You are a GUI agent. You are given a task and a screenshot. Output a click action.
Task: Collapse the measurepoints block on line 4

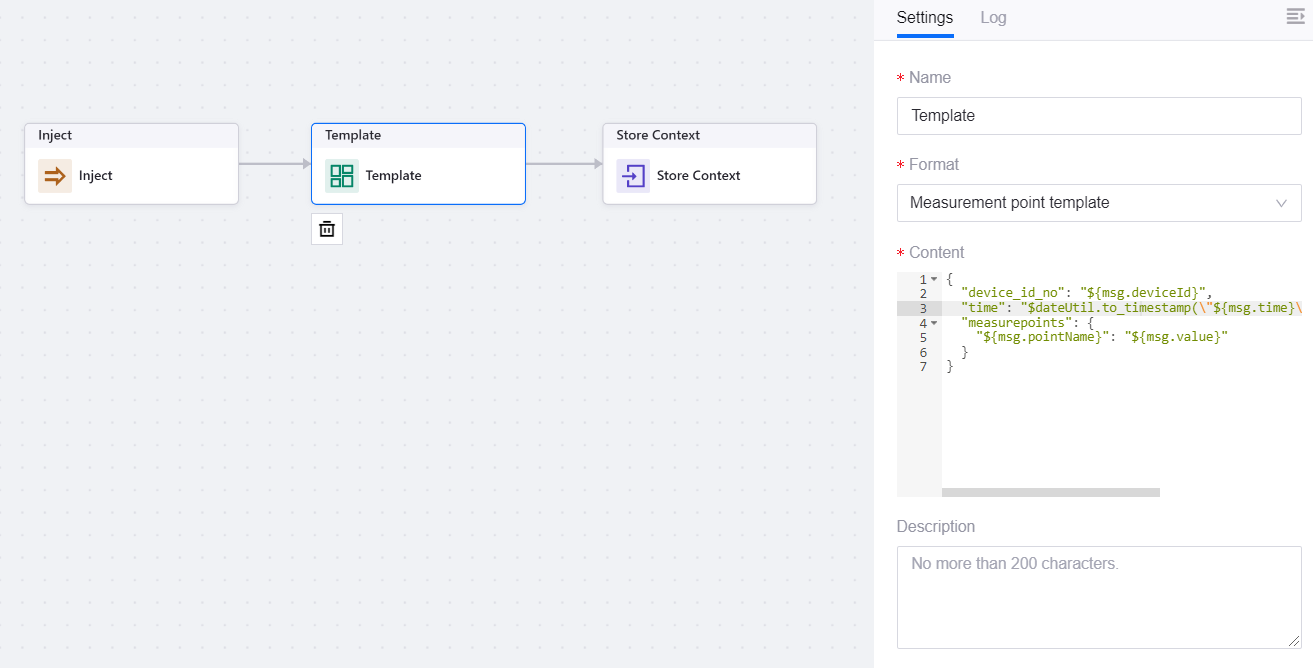click(934, 323)
